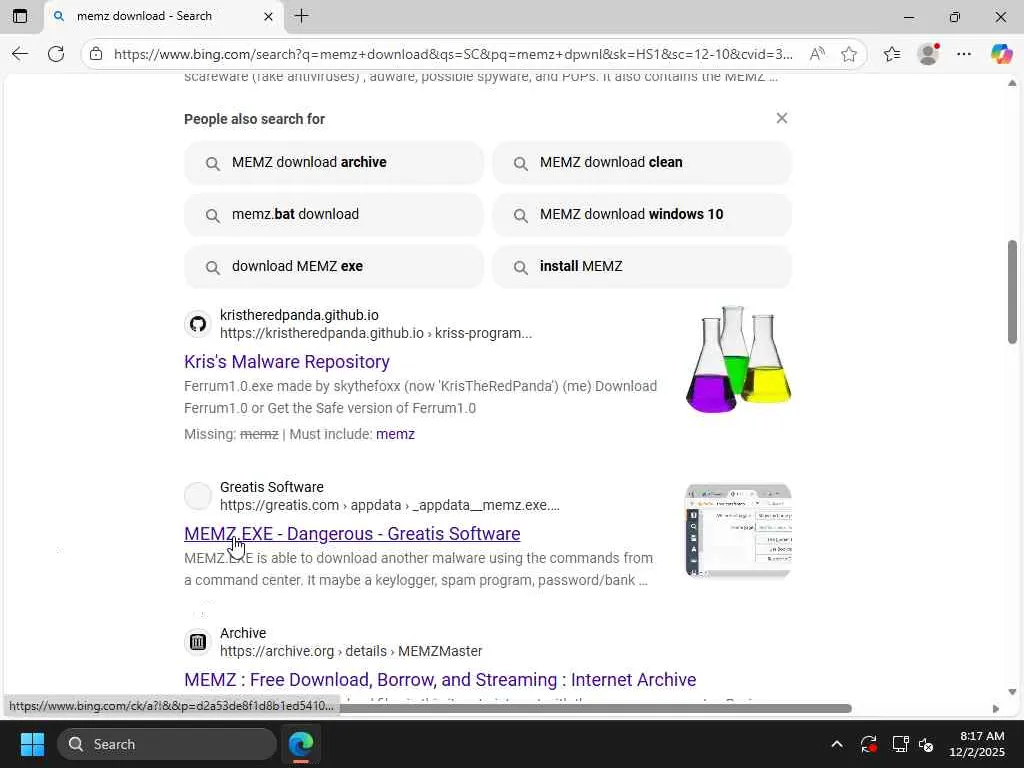1024x768 pixels.
Task: Click GitHub favicon for kristheredpanda
Action: (198, 324)
